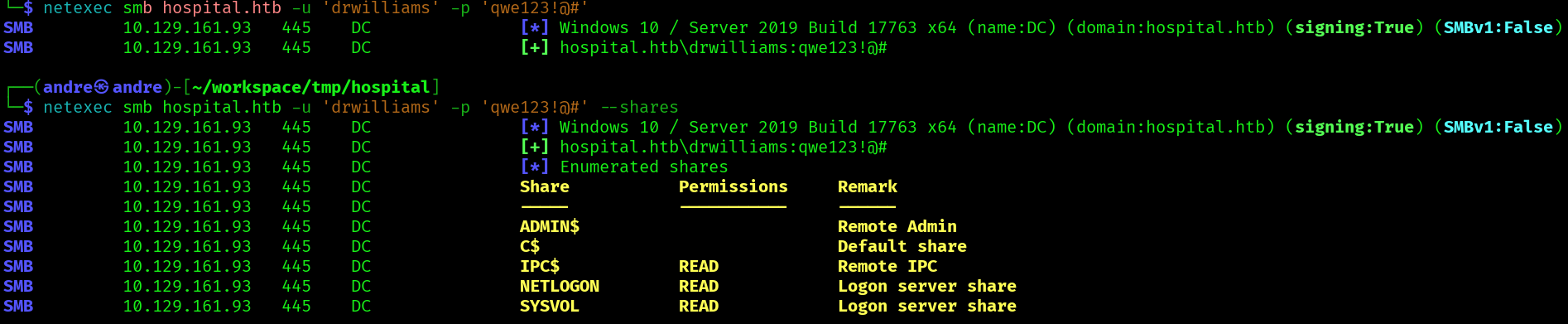Select the IPC$ share name
The image size is (1568, 324).
(x=540, y=266)
